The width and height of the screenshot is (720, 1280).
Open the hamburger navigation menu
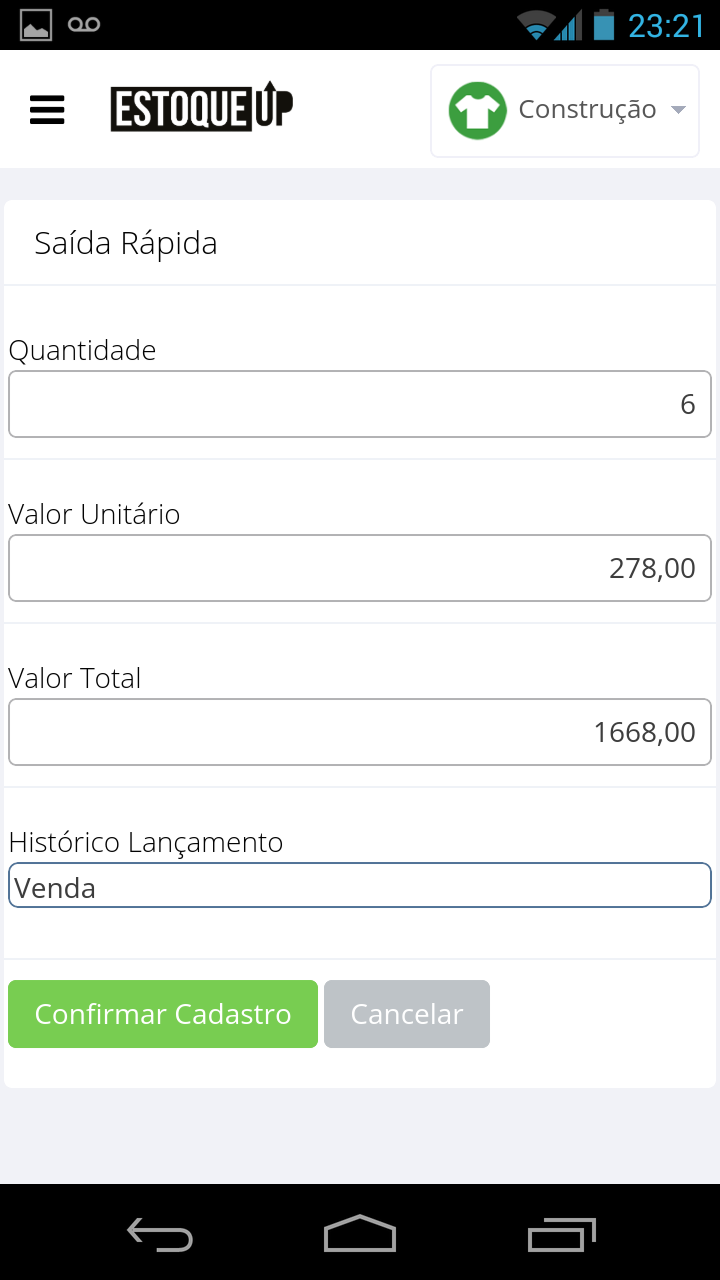pyautogui.click(x=47, y=109)
